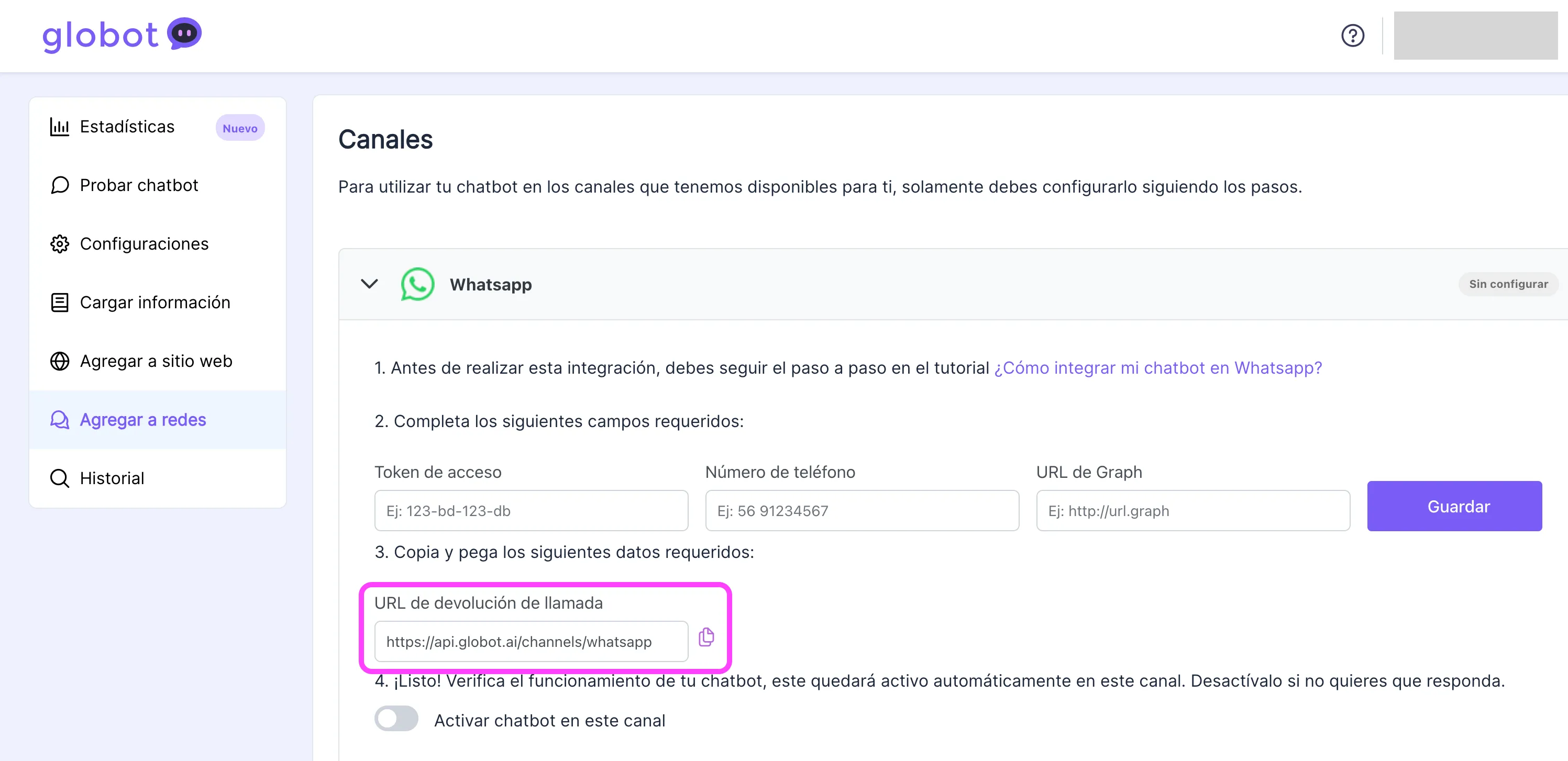Toggle the Nuevo badge next to Estadísticas
Screen dimensions: 1568x761
pyautogui.click(x=239, y=128)
